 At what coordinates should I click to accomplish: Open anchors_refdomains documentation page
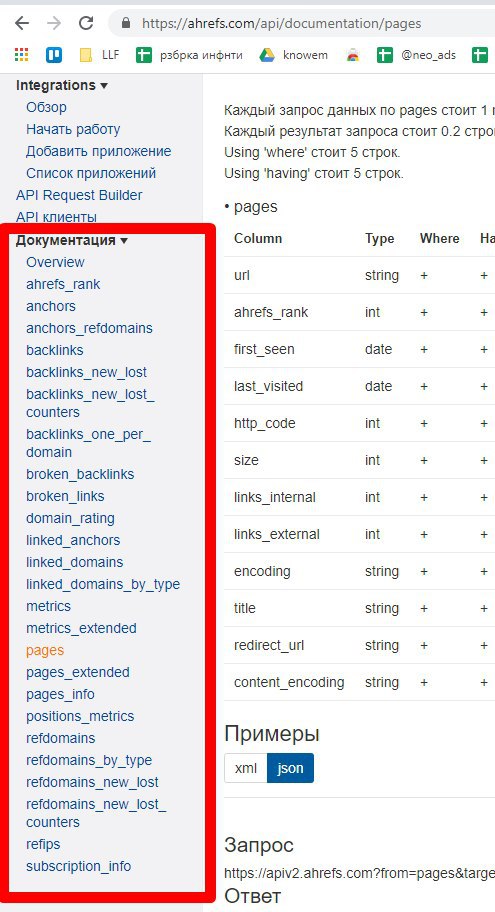click(x=90, y=328)
